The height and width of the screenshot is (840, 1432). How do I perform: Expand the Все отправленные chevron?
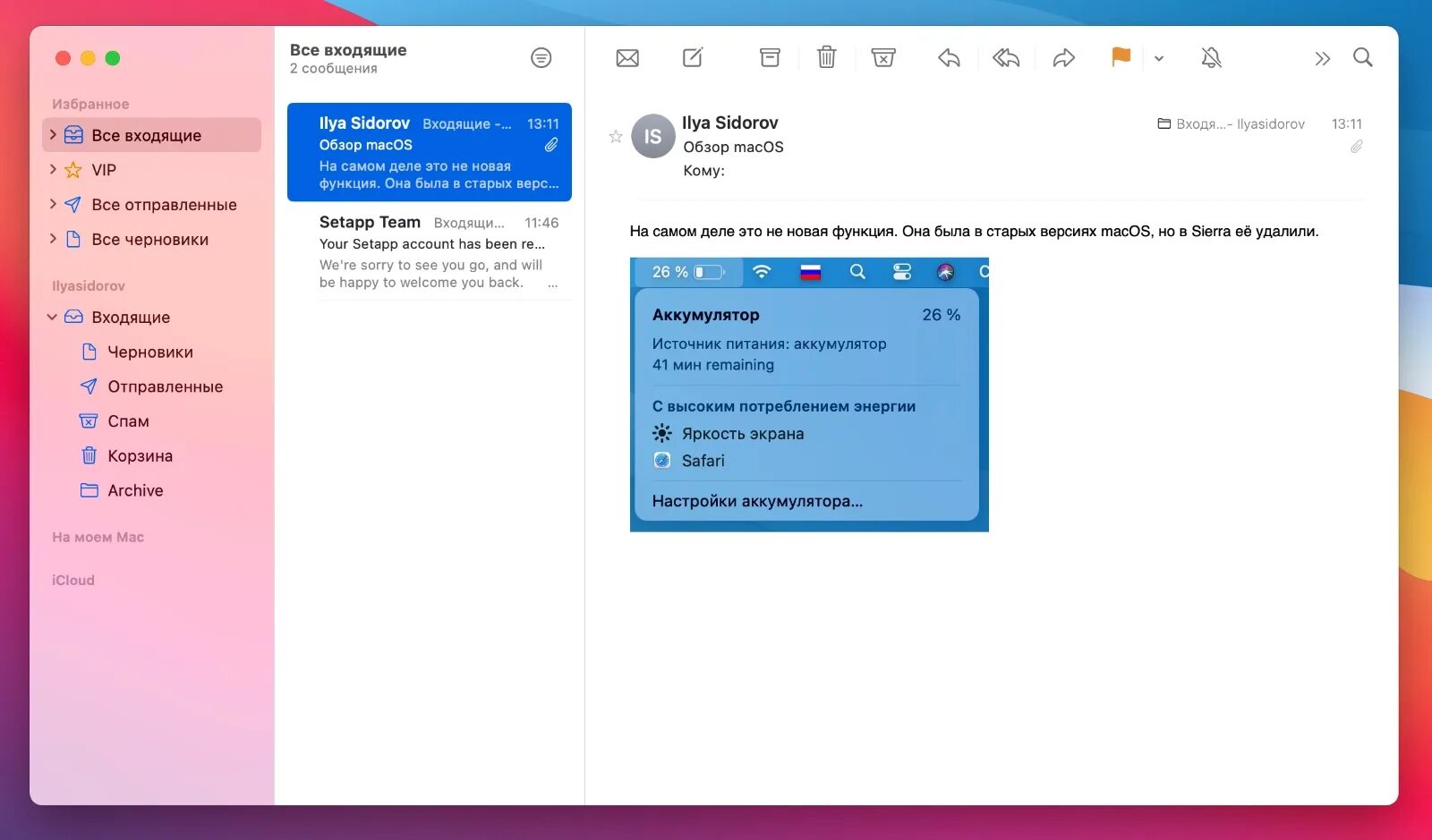click(53, 204)
